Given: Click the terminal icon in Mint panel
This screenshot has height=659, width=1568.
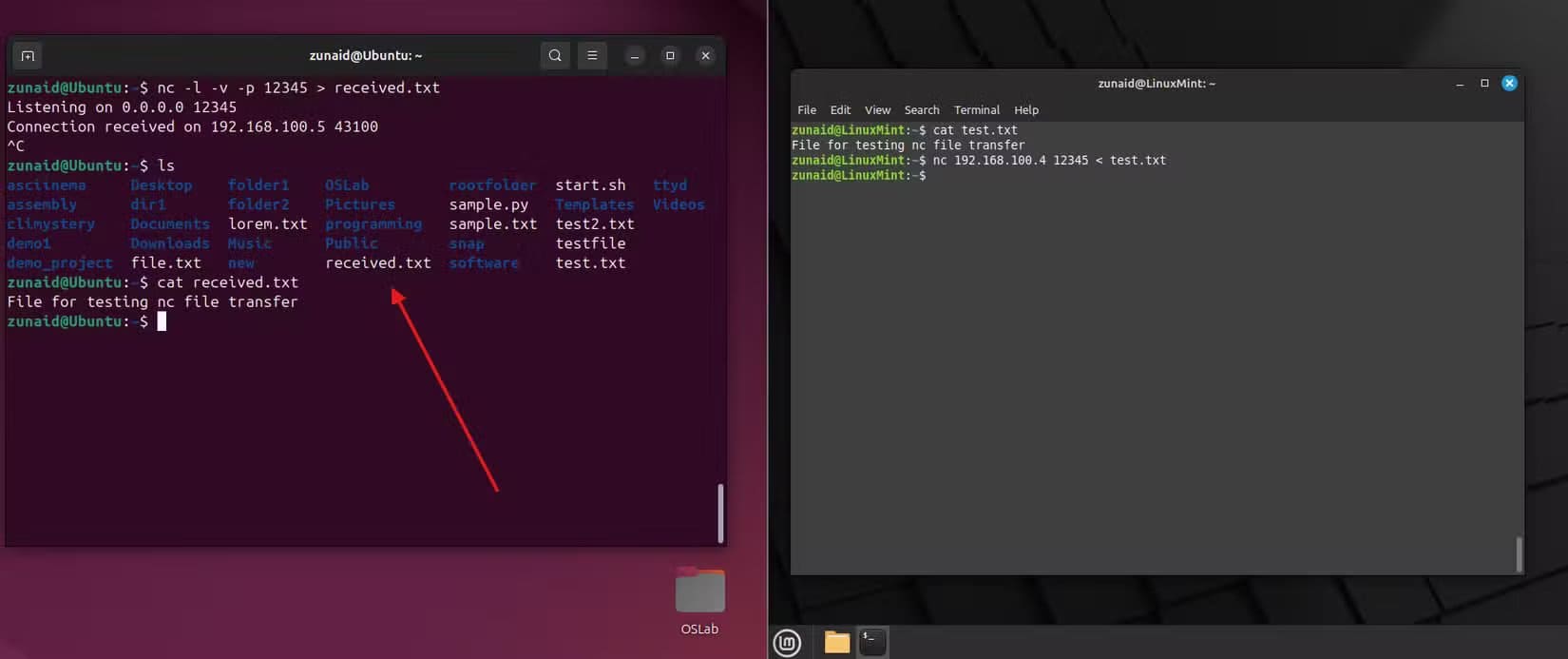Looking at the screenshot, I should 872,643.
